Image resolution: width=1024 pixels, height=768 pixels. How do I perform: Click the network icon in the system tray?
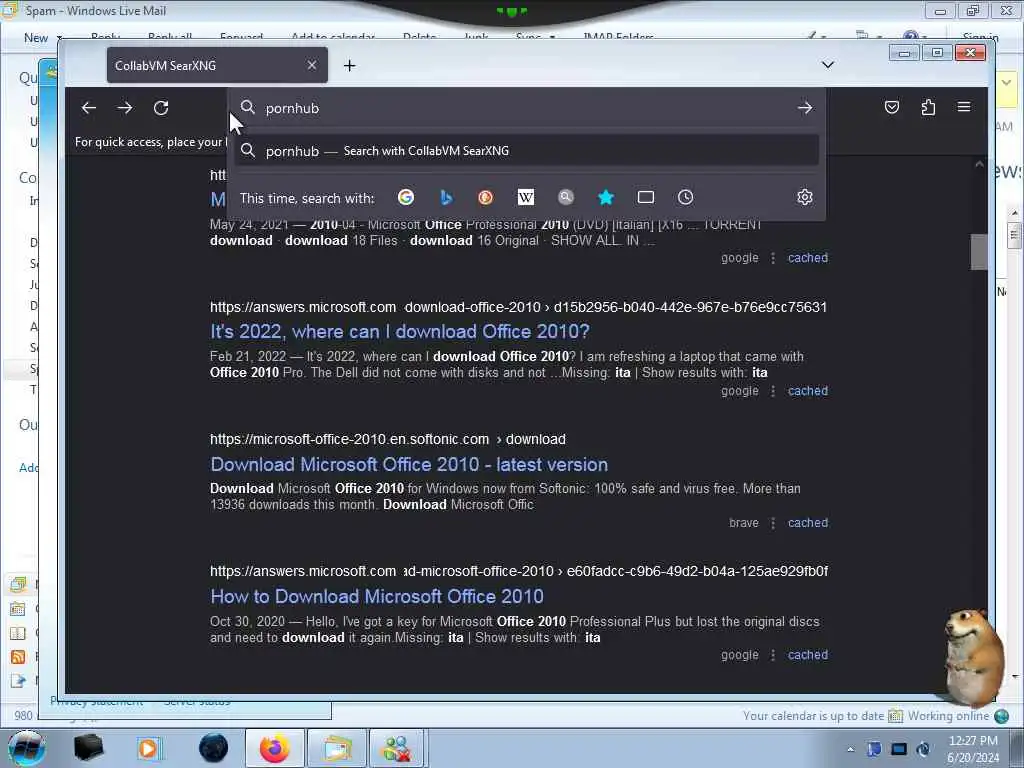899,750
